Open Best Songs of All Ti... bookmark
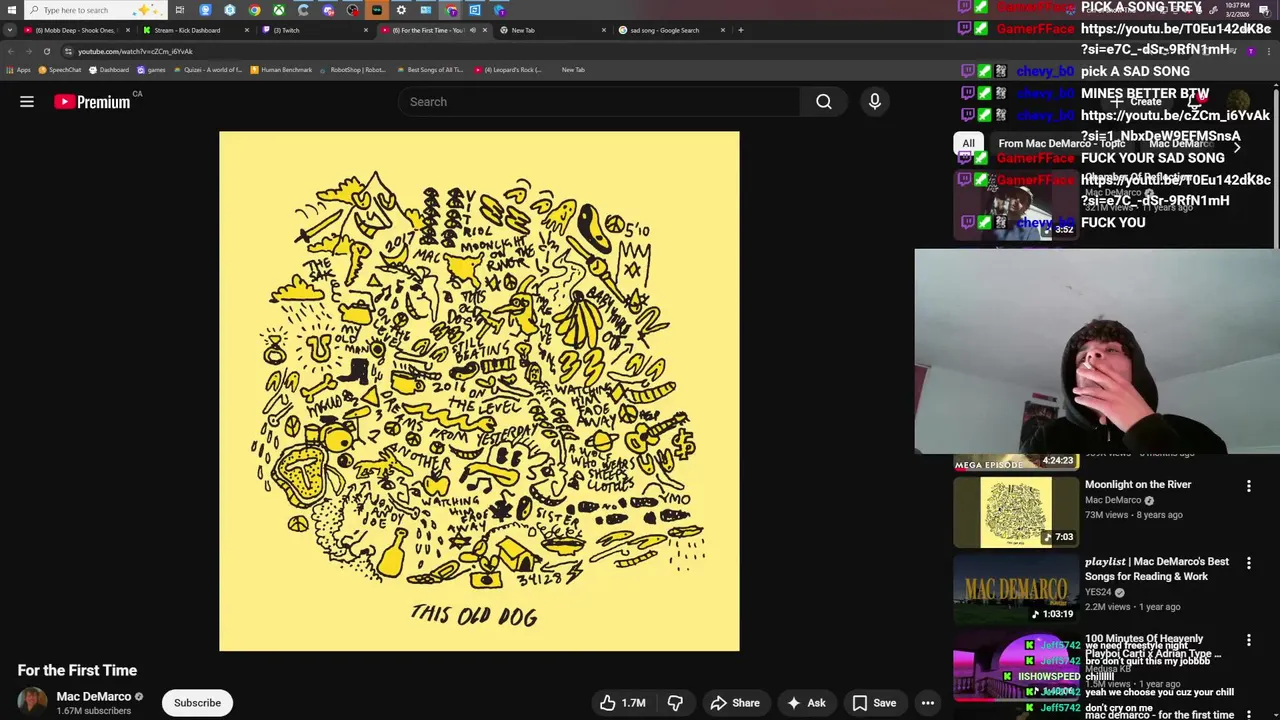Screen dimensions: 1280x720 [x=430, y=70]
